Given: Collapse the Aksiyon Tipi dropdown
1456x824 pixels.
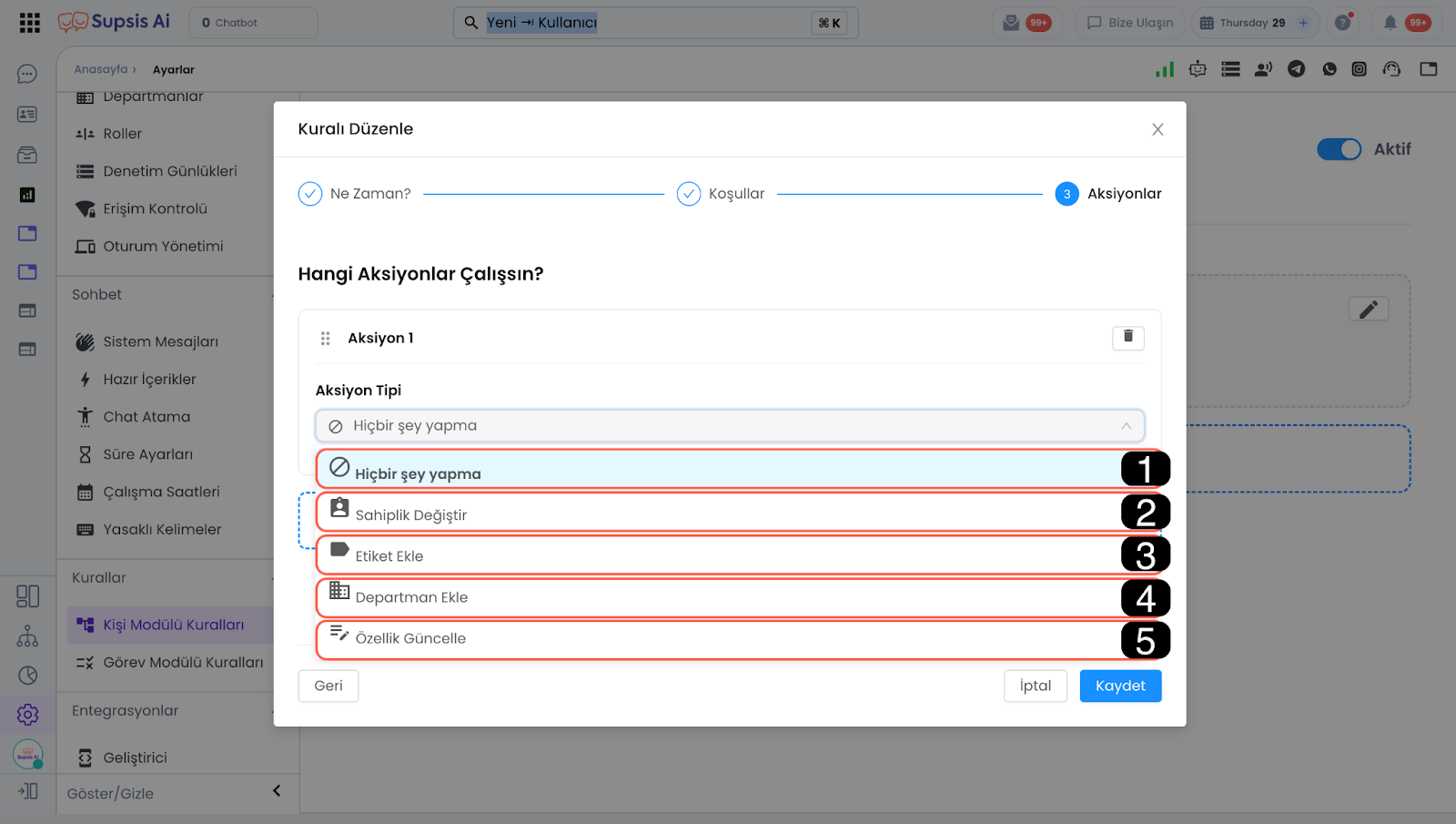Looking at the screenshot, I should tap(1126, 426).
